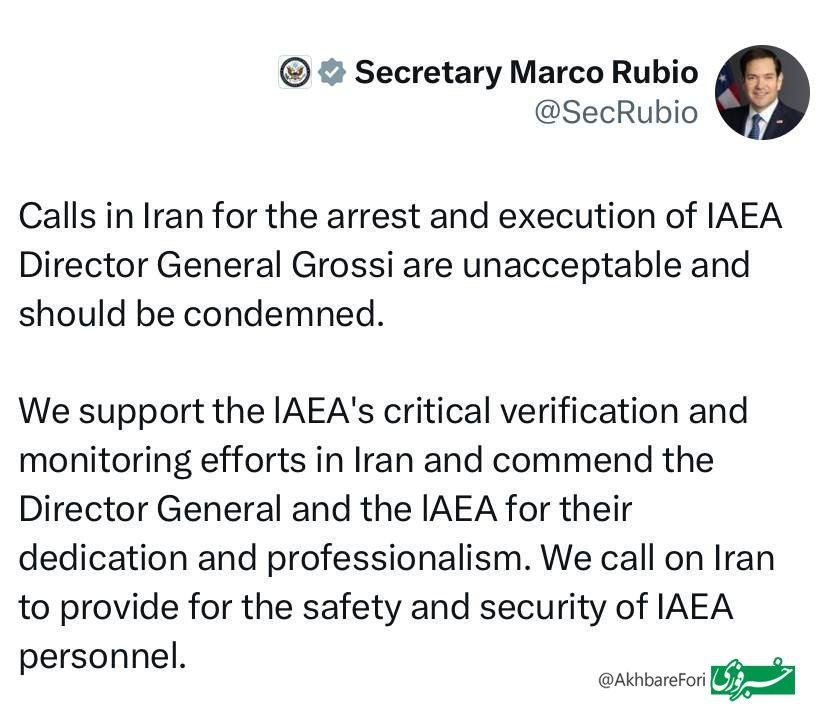Image resolution: width=828 pixels, height=714 pixels.
Task: Click the word 'dedication' in the tweet
Action: (x=104, y=558)
